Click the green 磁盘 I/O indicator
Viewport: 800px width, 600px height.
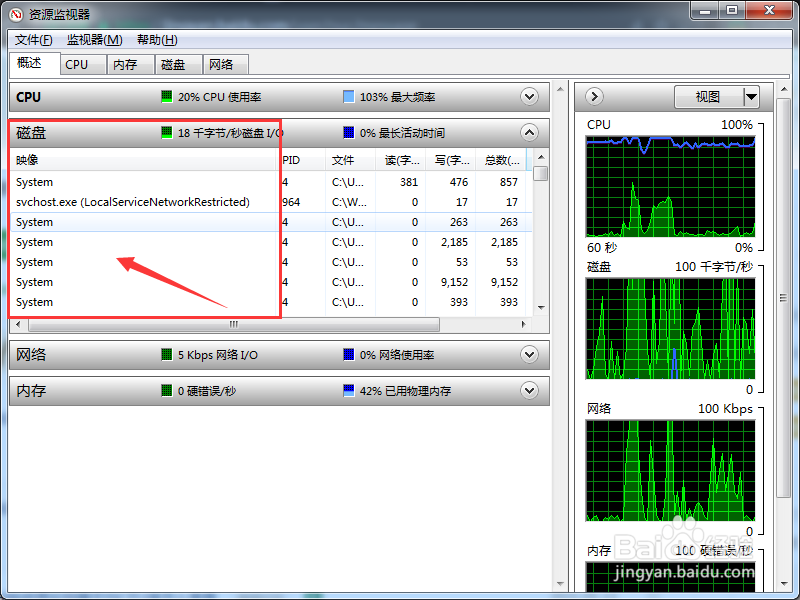click(x=166, y=133)
